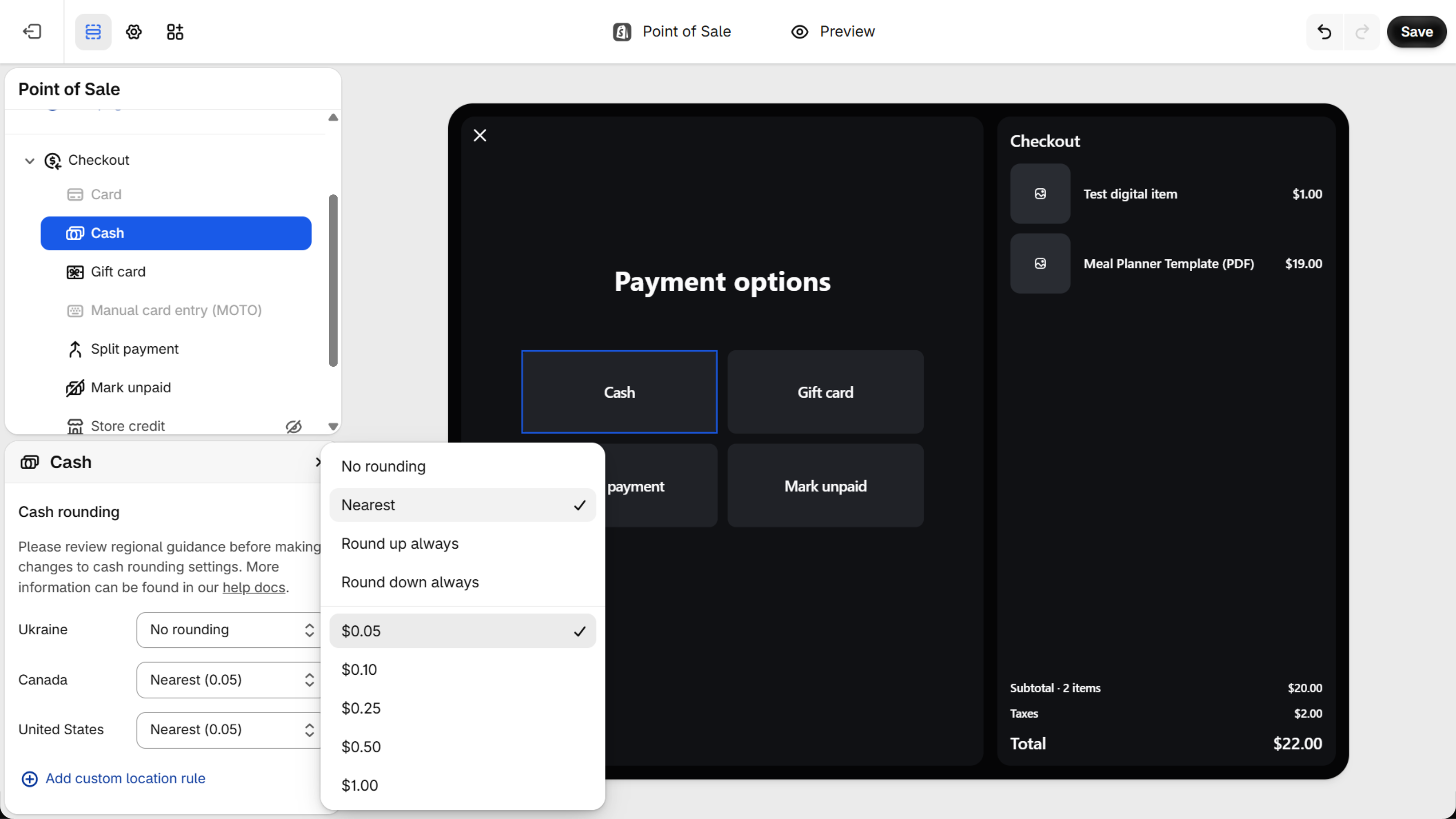Click the Checkout dollar icon in tree
This screenshot has height=819, width=1456.
point(53,161)
